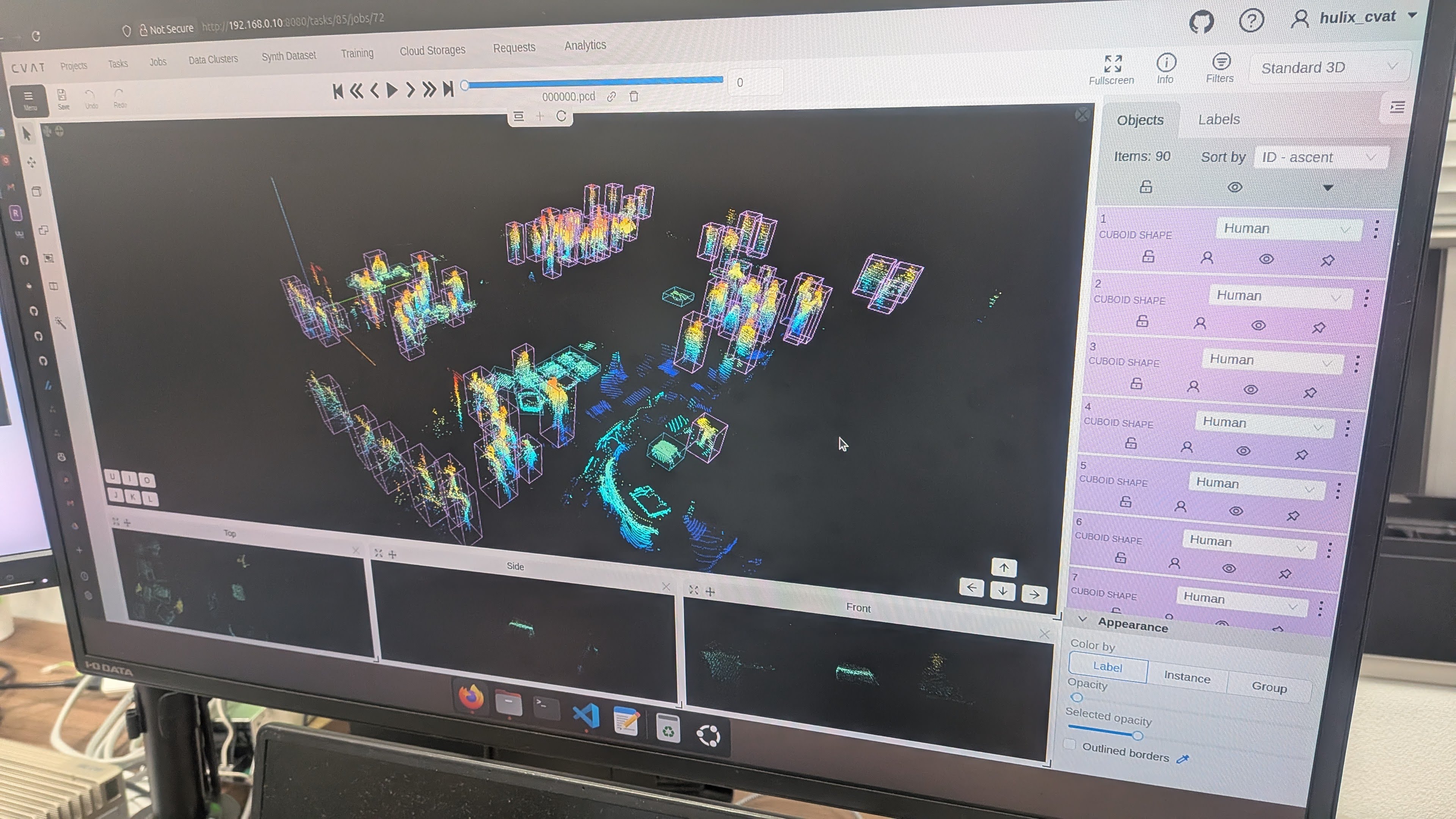This screenshot has height=819, width=1456.
Task: Open the Sort by ID - ascent dropdown
Action: [x=1321, y=157]
